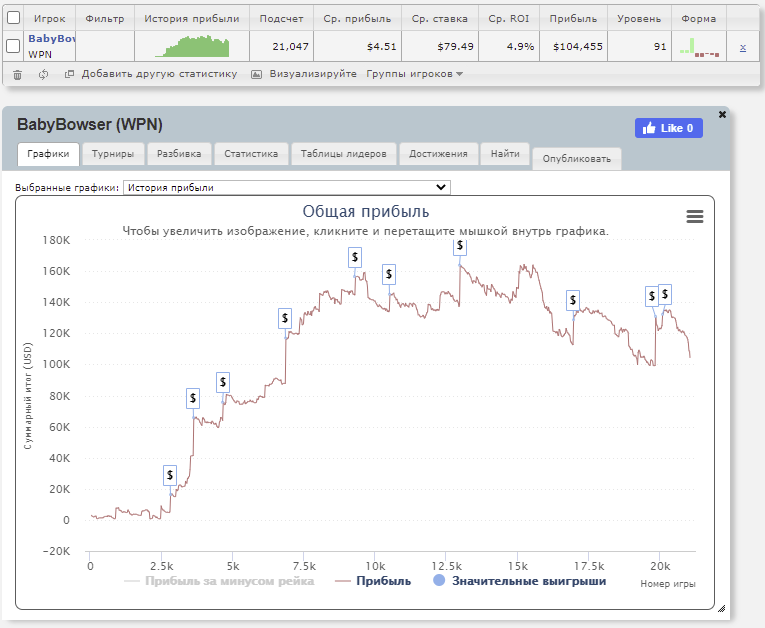Click the trash delete icon below the table
The image size is (765, 628).
click(17, 74)
